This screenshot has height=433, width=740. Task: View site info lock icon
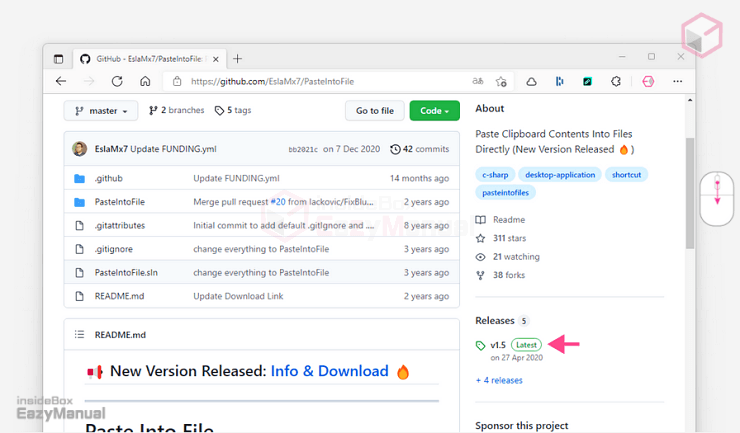tap(177, 81)
